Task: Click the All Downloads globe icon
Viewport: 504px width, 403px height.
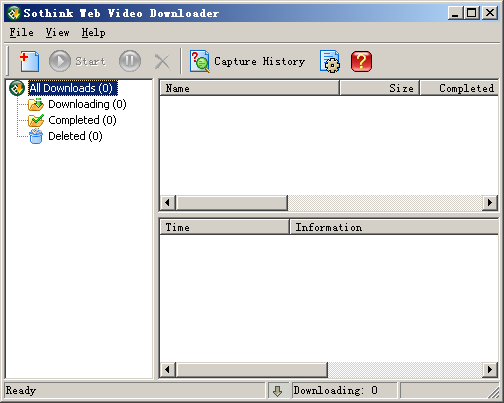Action: pyautogui.click(x=17, y=88)
